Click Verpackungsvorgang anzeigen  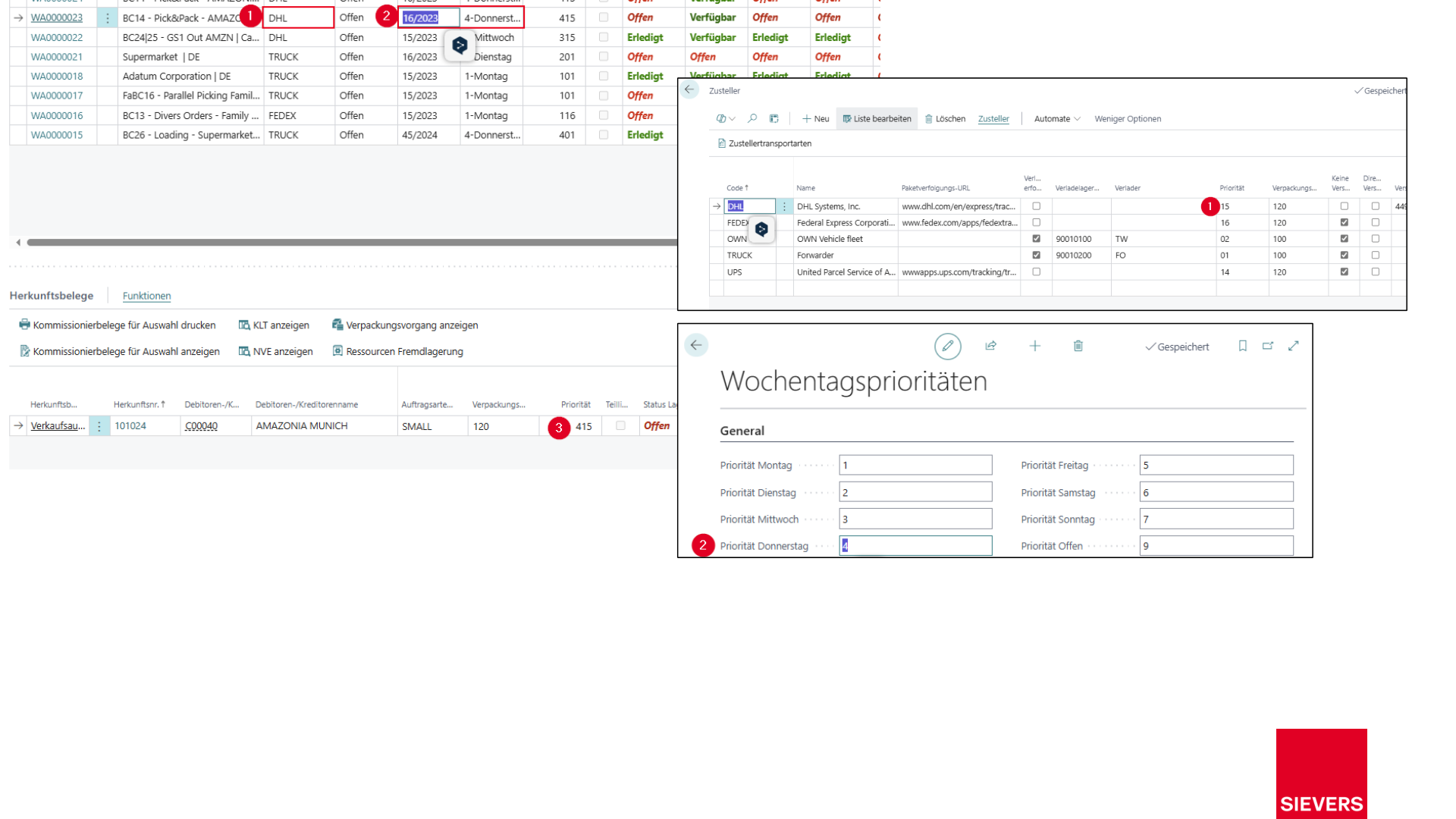click(x=405, y=325)
